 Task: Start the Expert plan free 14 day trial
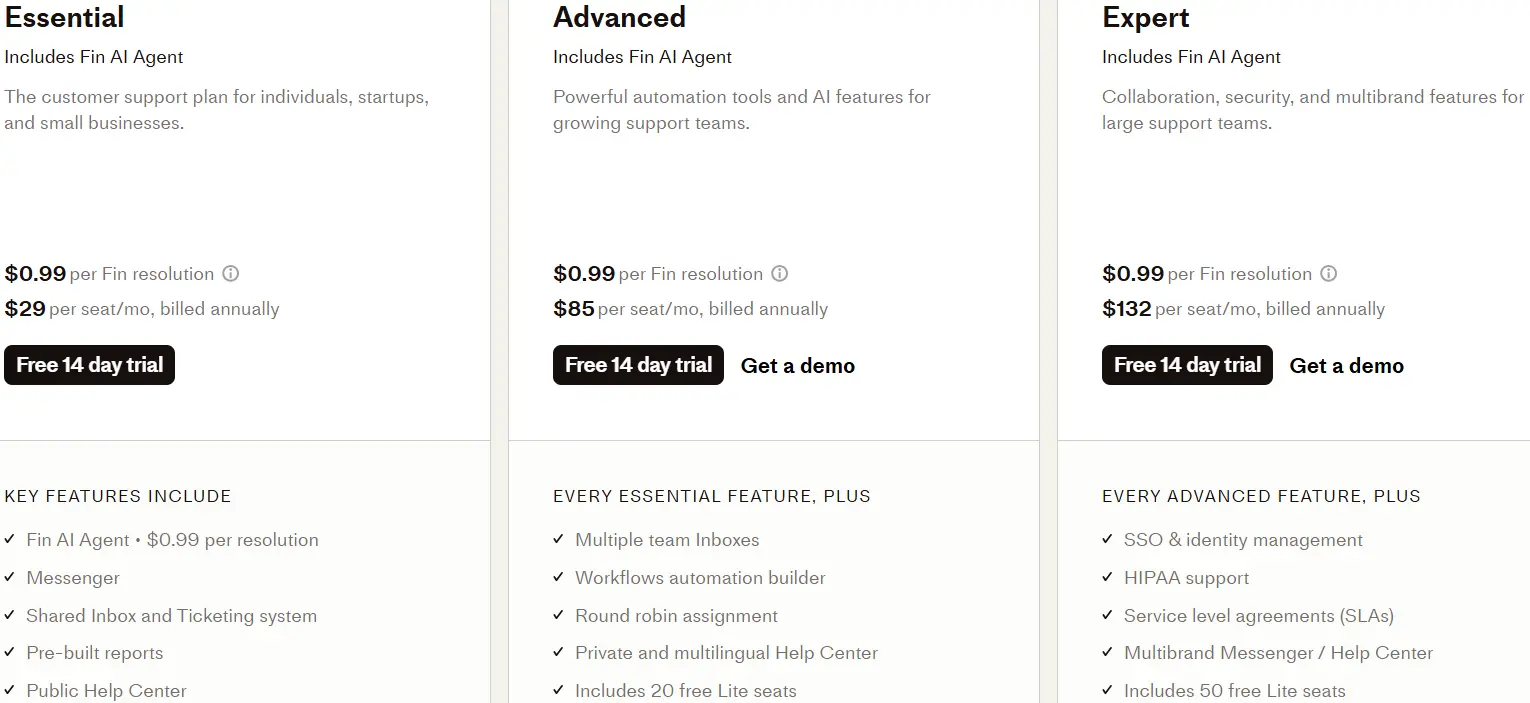(1187, 365)
